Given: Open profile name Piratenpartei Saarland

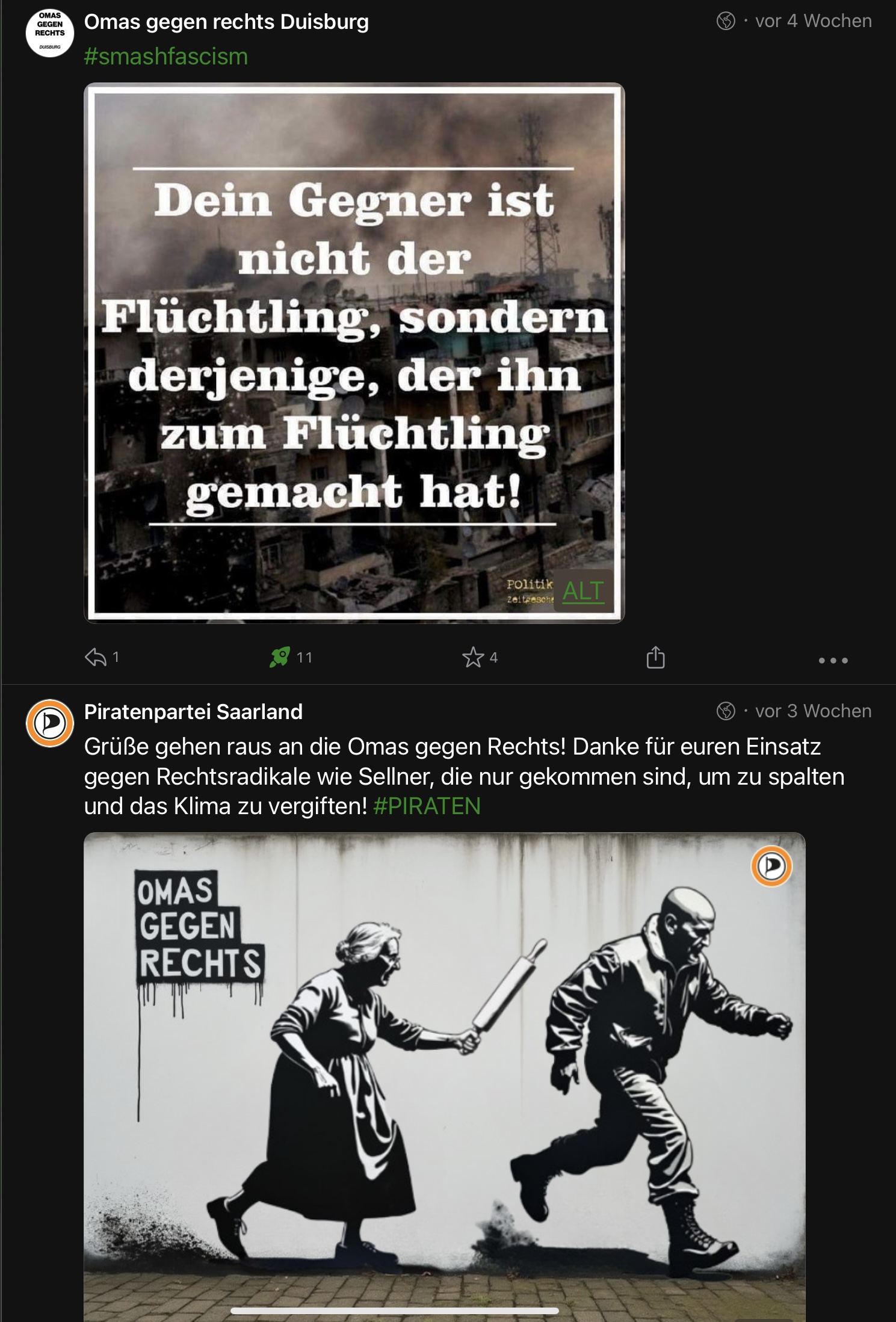Looking at the screenshot, I should [193, 712].
